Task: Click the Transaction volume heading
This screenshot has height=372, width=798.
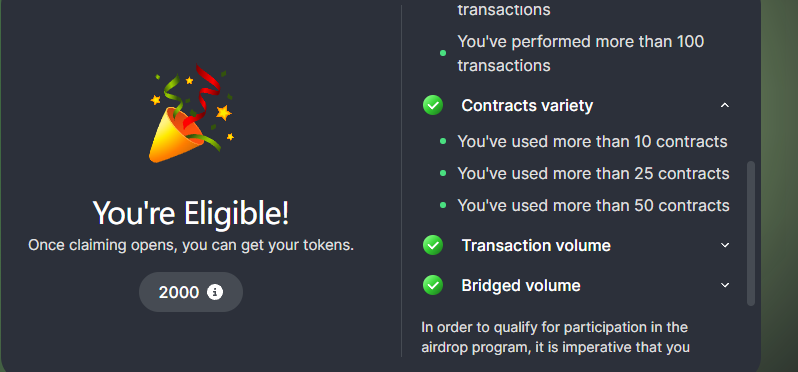Action: pyautogui.click(x=536, y=245)
